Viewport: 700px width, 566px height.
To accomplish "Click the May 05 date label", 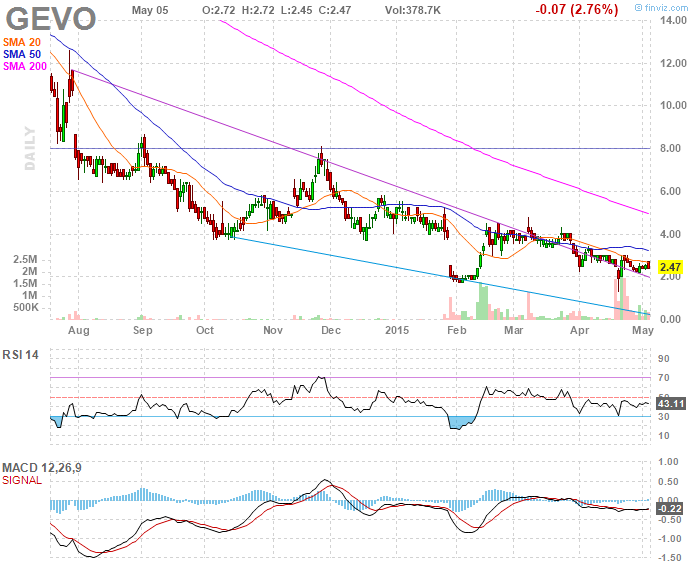I will (x=150, y=10).
